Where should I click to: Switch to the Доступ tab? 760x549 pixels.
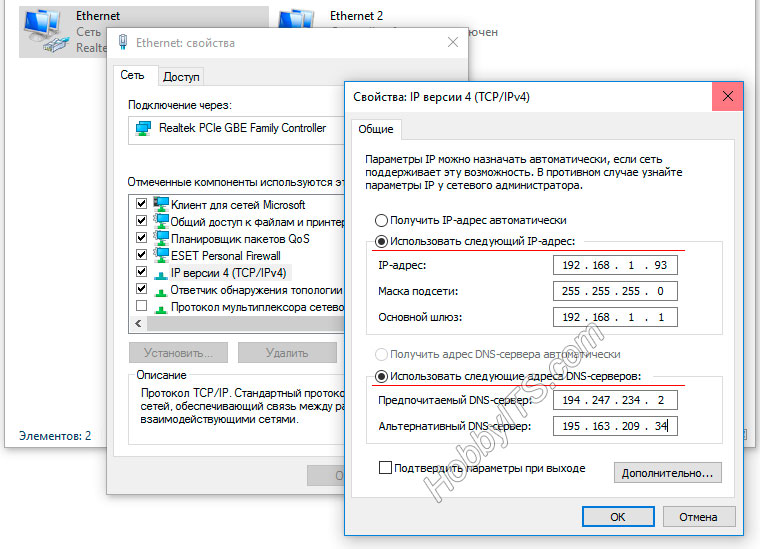(181, 76)
